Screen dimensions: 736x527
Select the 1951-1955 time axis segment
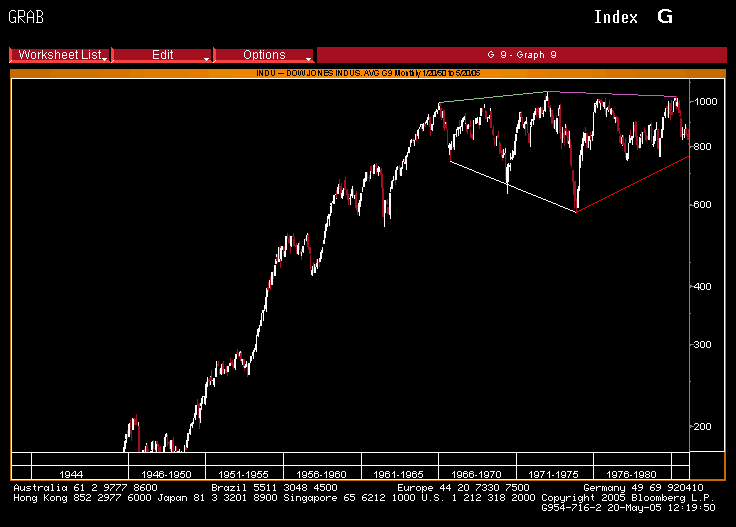pos(244,472)
